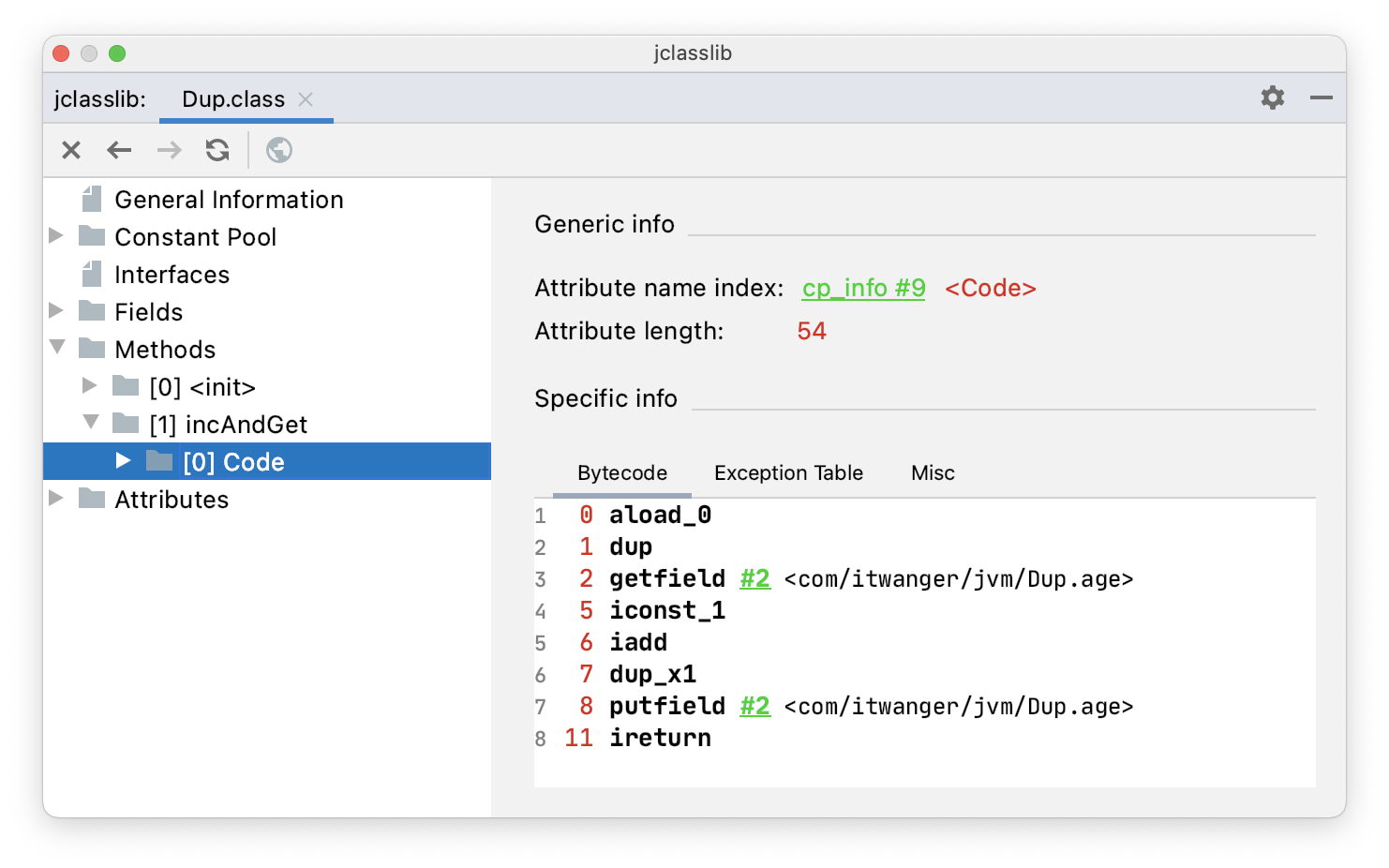Viewport: 1389px width, 868px height.
Task: Switch to the Misc tab
Action: 933,473
